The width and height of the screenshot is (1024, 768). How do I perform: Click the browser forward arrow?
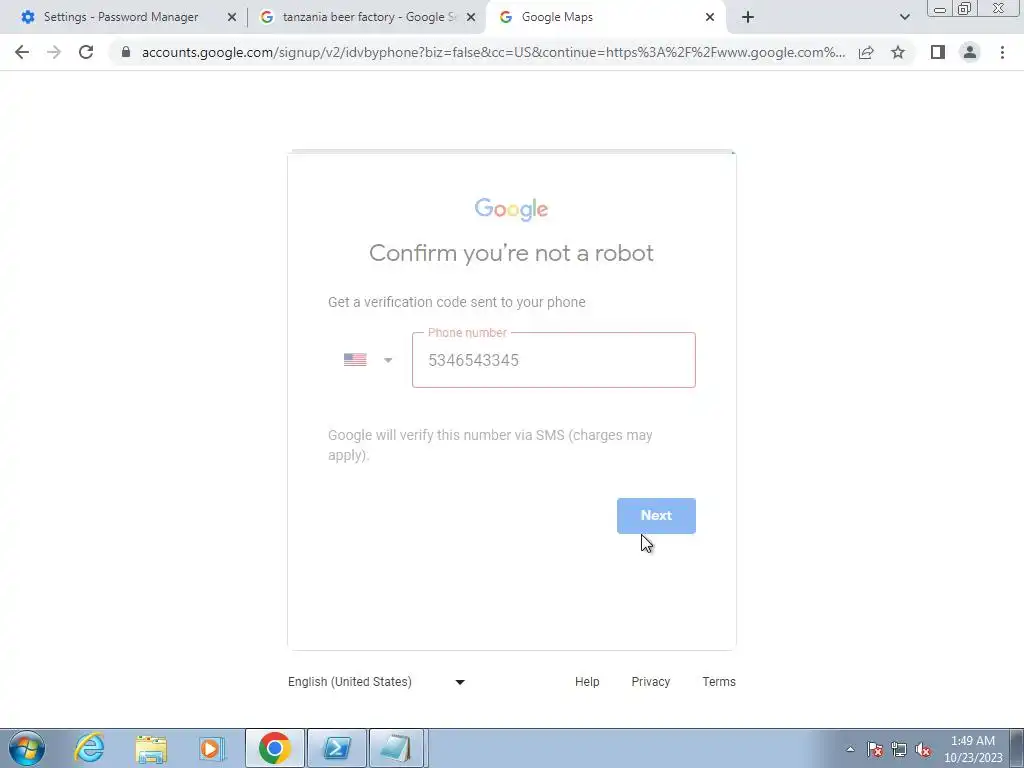click(x=54, y=52)
